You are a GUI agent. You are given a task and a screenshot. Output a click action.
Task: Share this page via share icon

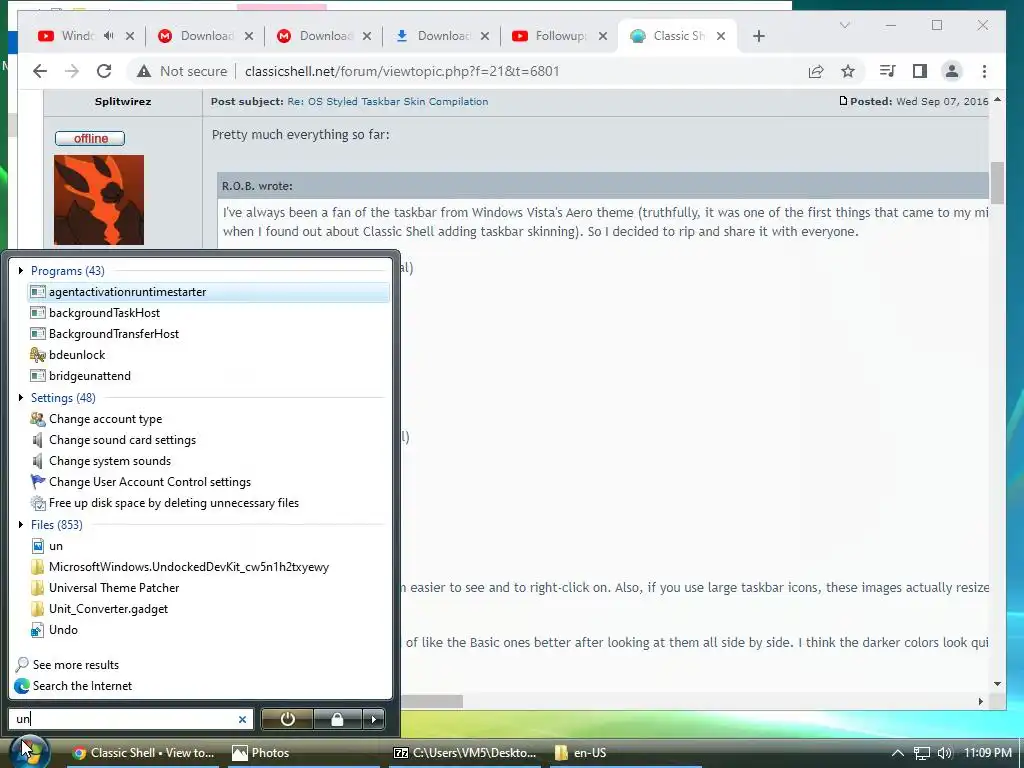pos(816,71)
